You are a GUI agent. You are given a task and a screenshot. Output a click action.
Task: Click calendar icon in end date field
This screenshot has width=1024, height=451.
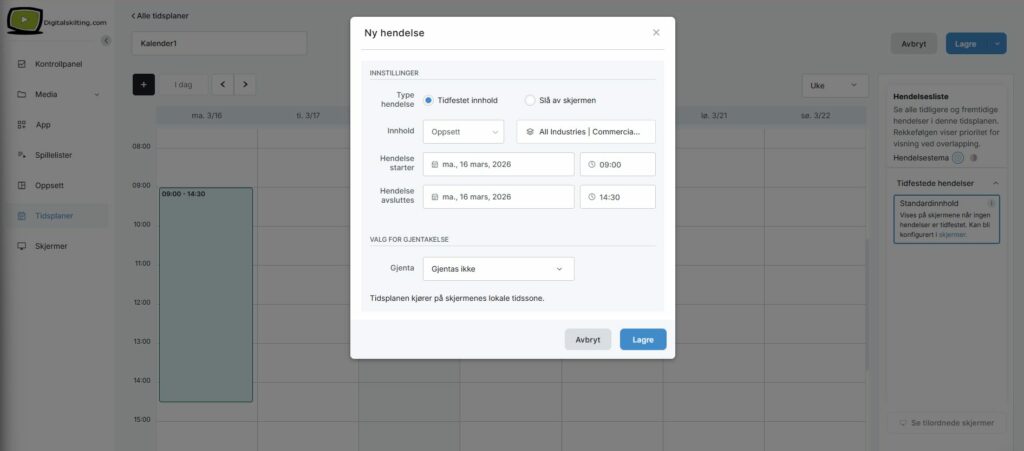click(435, 197)
